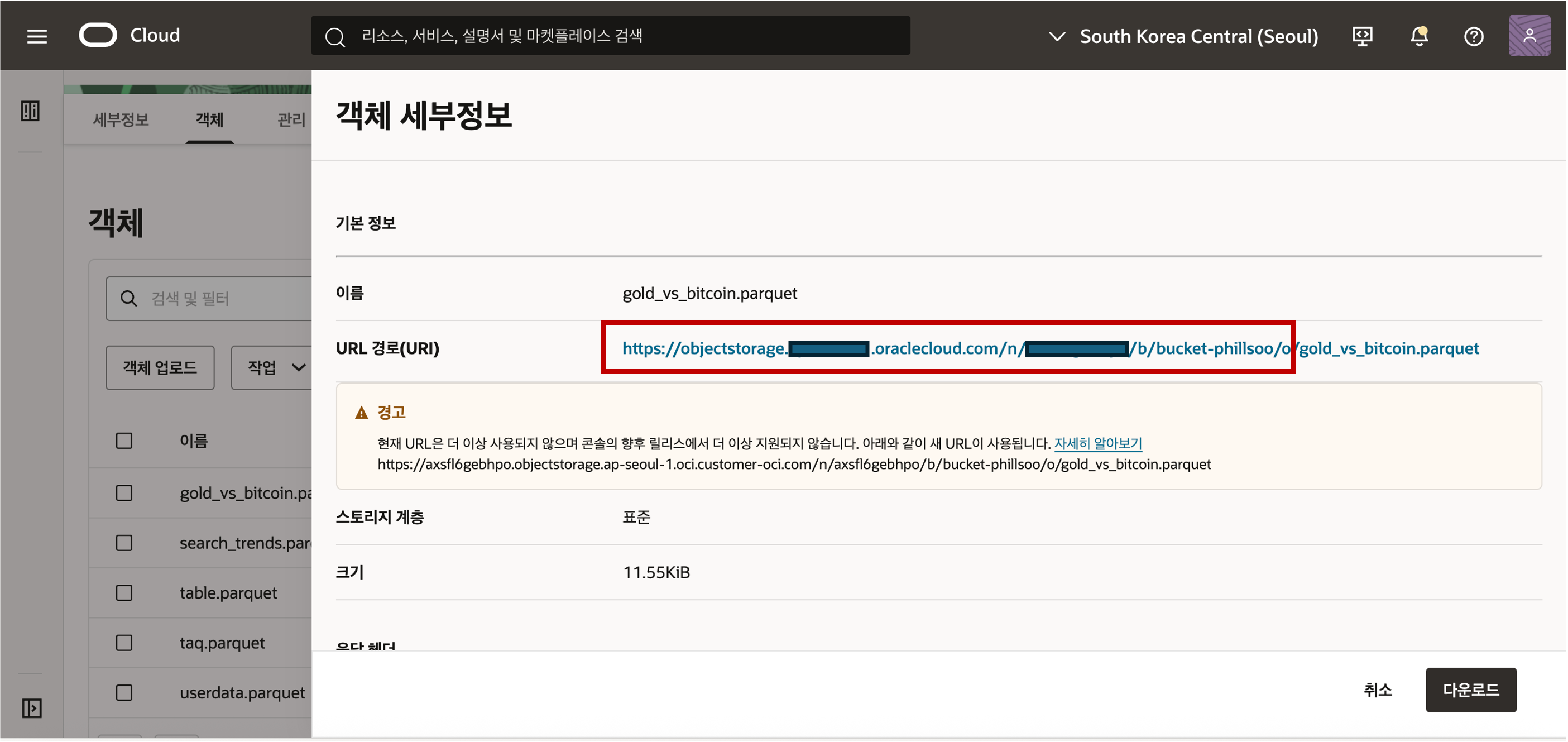
Task: Click the top resource search field
Action: [x=610, y=36]
